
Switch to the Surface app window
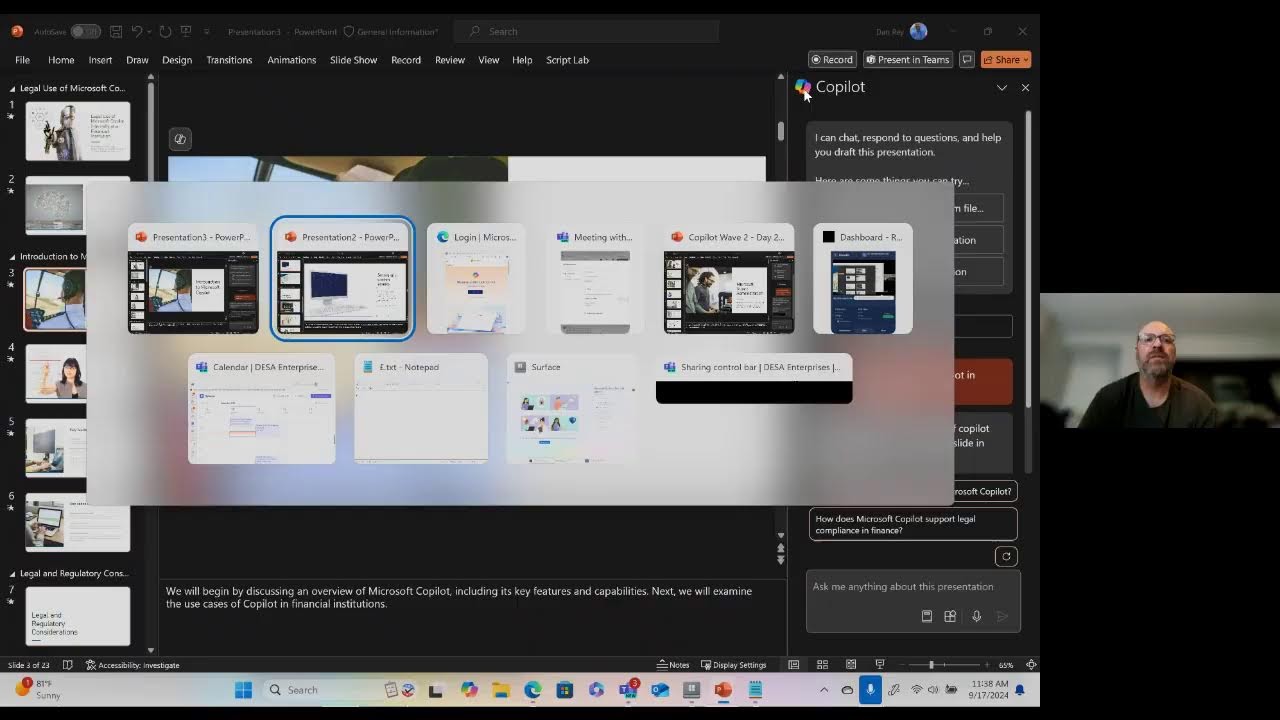pos(572,409)
